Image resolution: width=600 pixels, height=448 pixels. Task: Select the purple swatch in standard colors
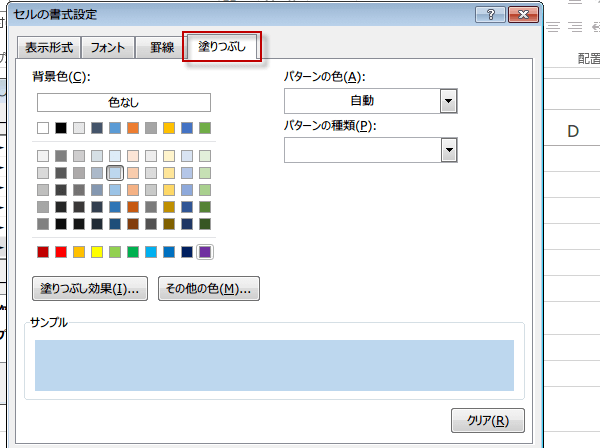point(205,252)
